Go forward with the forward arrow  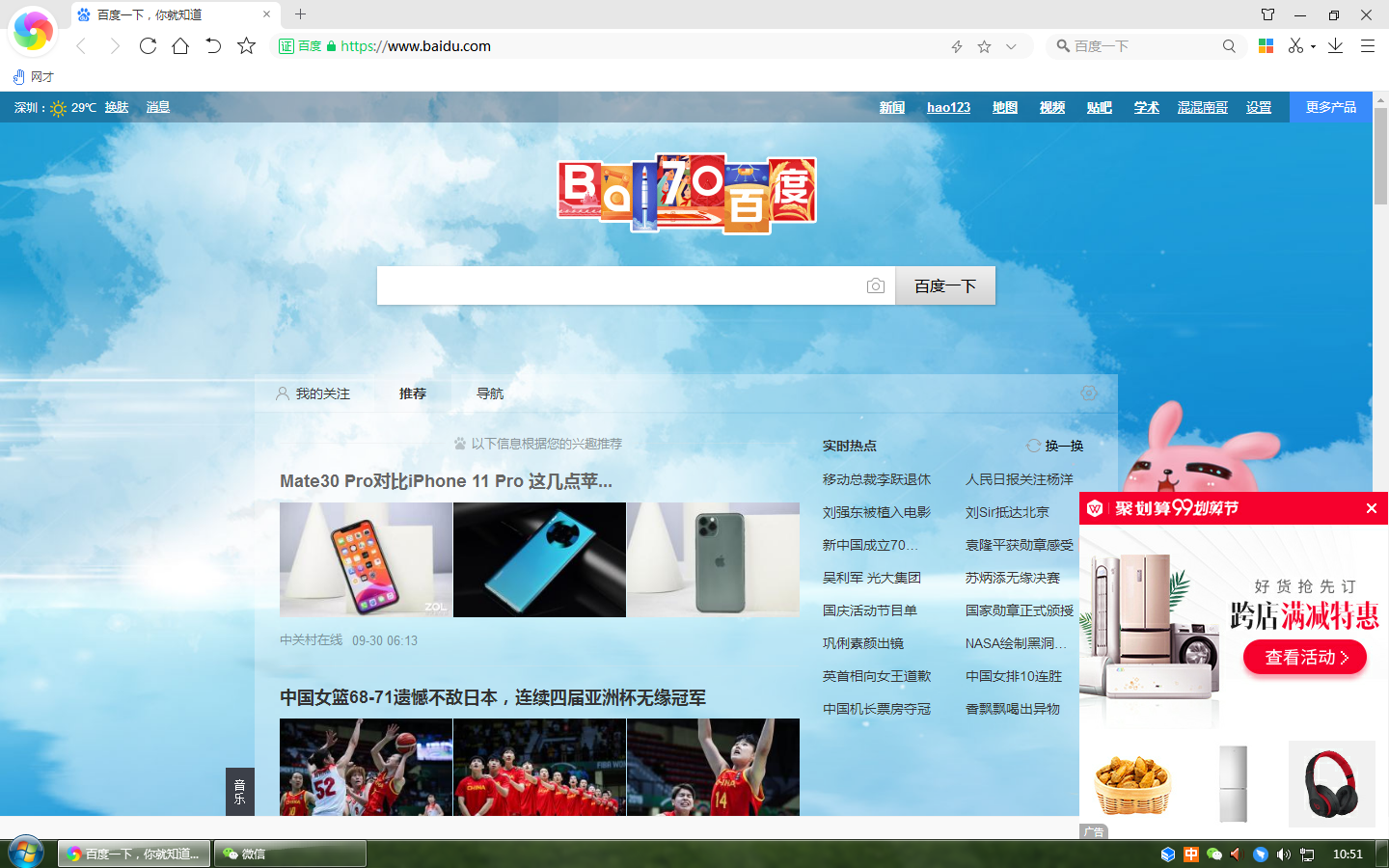(x=115, y=46)
